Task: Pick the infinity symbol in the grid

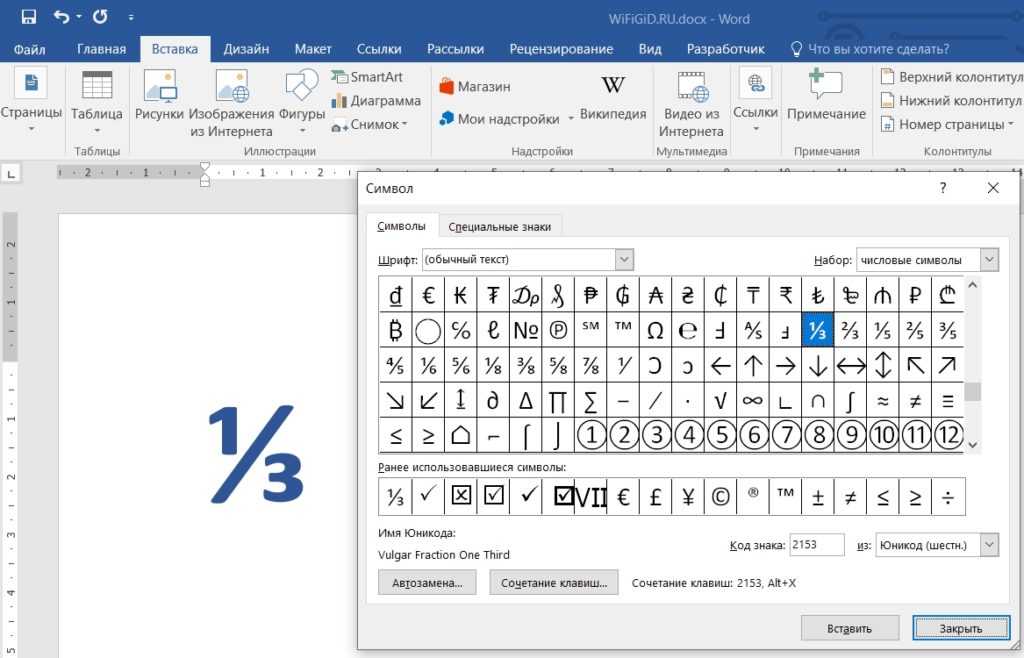Action: tap(752, 400)
